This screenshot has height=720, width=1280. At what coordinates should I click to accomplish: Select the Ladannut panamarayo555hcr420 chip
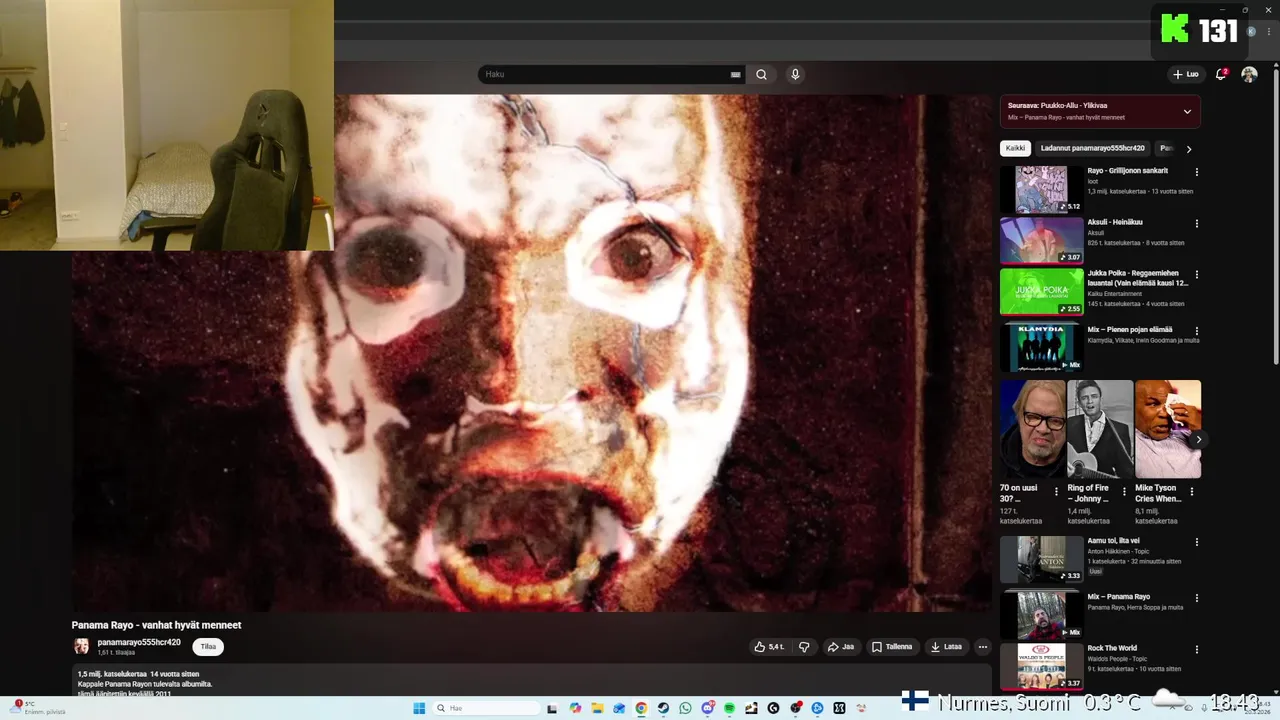[1092, 148]
